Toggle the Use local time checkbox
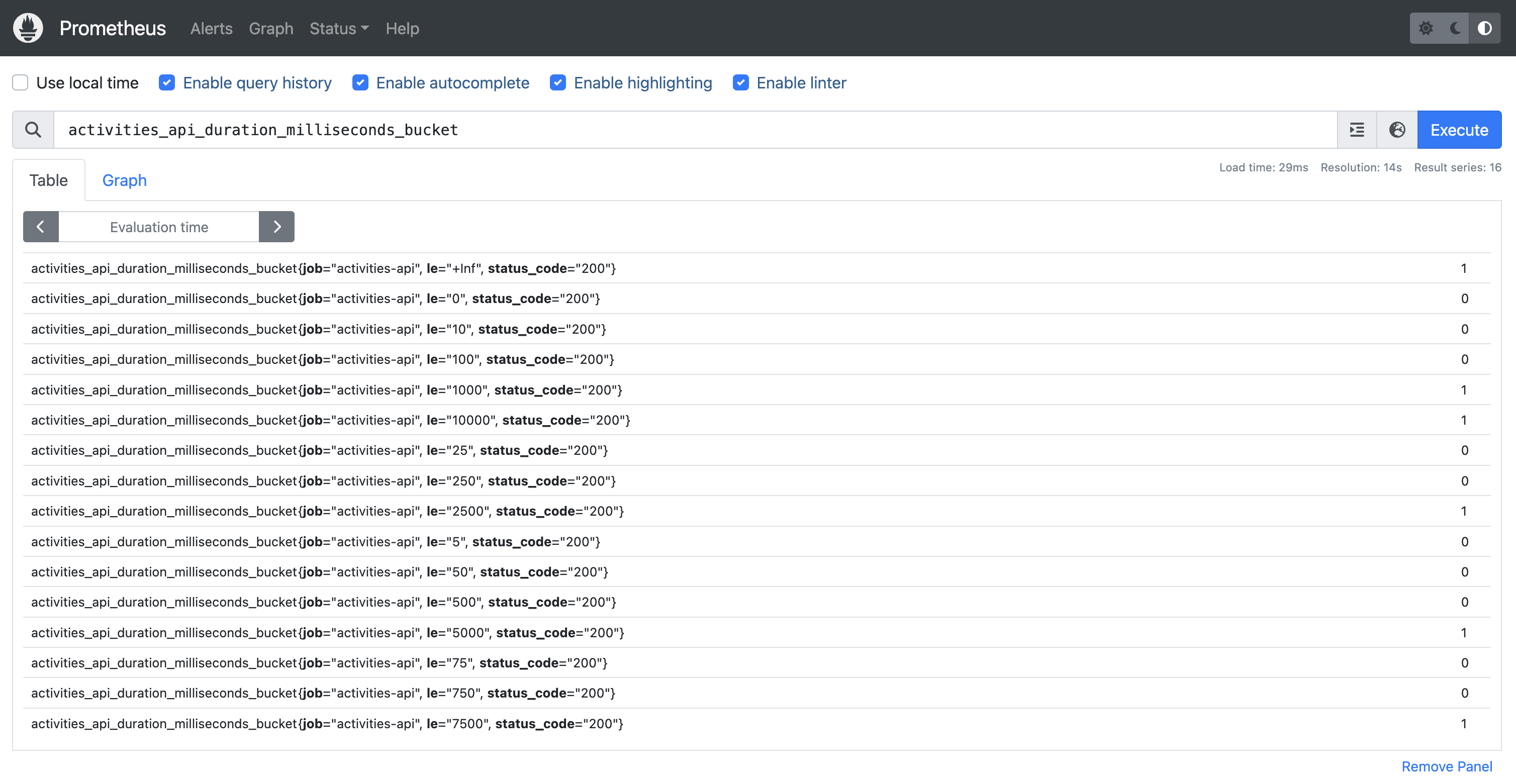The image size is (1516, 784). [x=20, y=82]
